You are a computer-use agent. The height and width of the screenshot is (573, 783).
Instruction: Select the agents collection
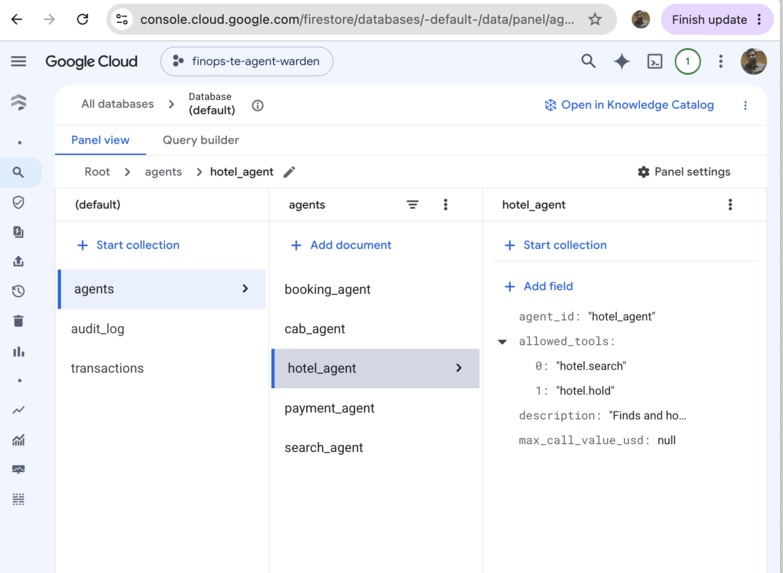click(162, 289)
